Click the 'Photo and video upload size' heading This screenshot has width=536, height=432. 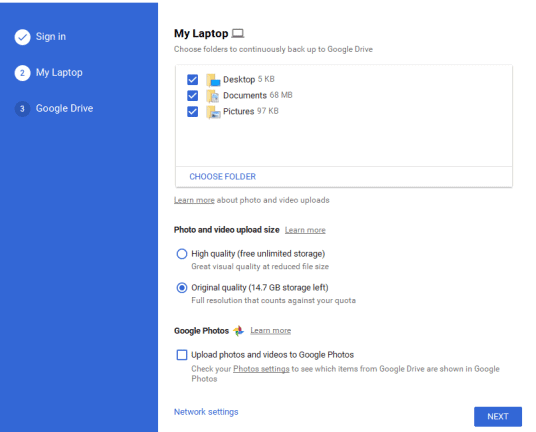click(x=227, y=230)
